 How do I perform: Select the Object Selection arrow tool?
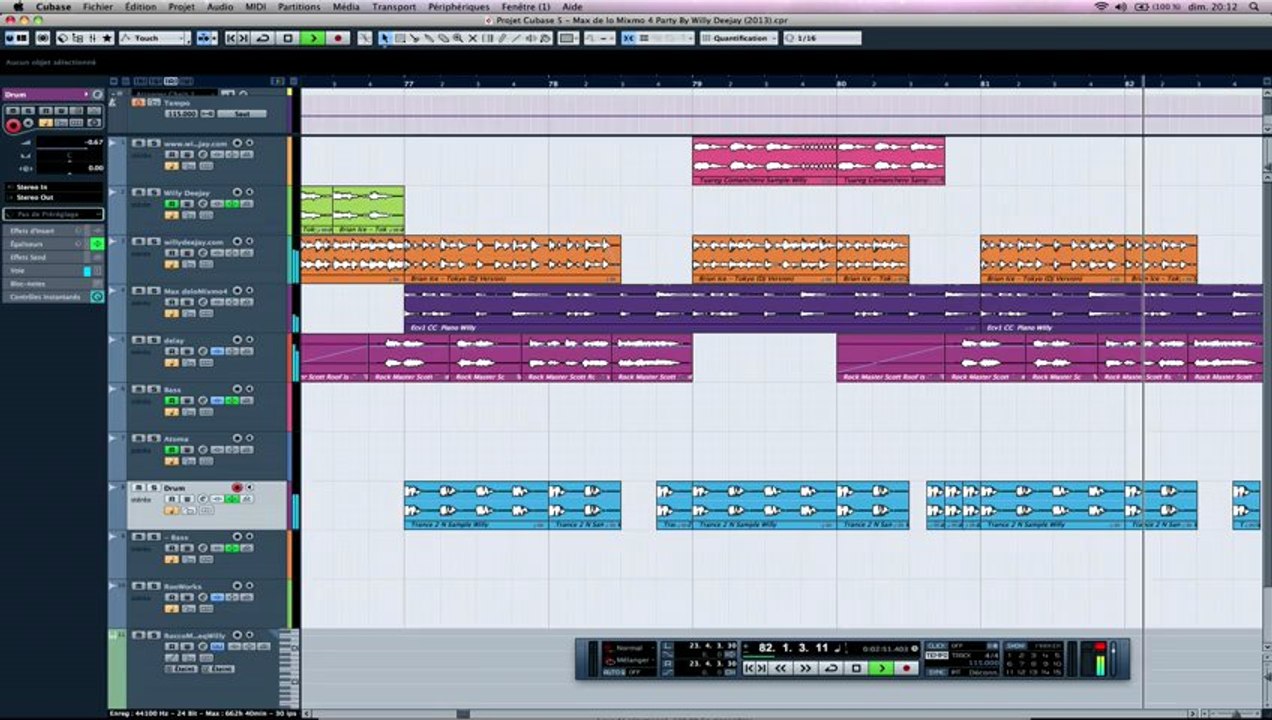click(384, 38)
